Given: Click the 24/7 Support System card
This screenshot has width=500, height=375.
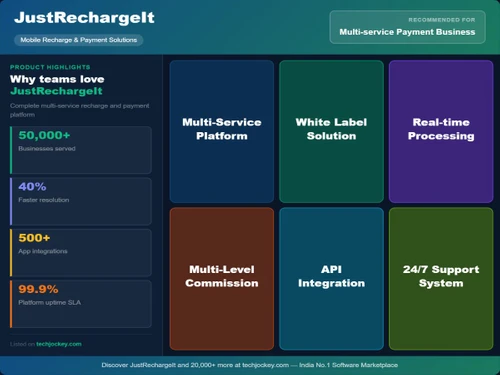Looking at the screenshot, I should coord(441,279).
